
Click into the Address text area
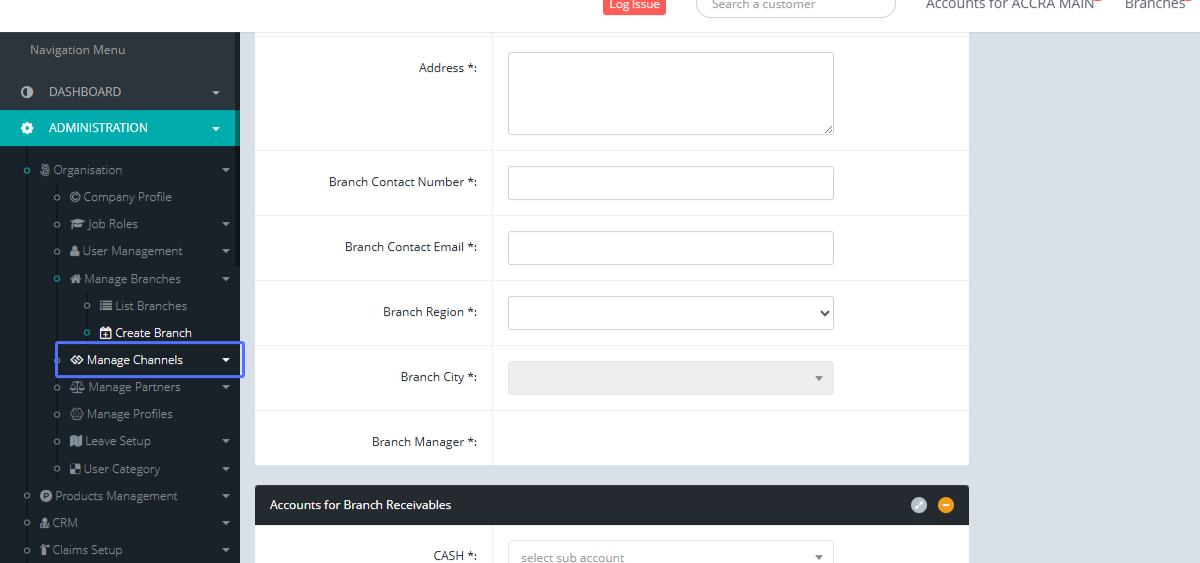[670, 93]
